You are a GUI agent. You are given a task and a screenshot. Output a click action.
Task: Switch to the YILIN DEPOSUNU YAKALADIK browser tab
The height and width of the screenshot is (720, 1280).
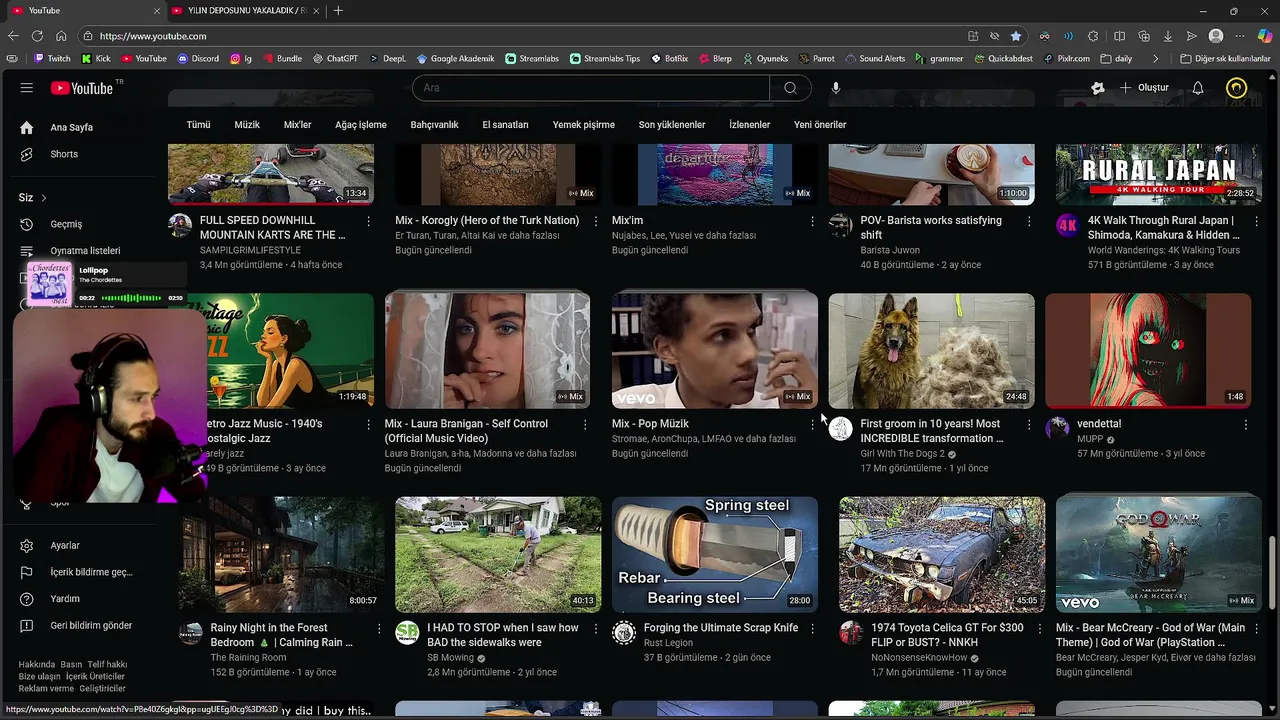pos(245,10)
